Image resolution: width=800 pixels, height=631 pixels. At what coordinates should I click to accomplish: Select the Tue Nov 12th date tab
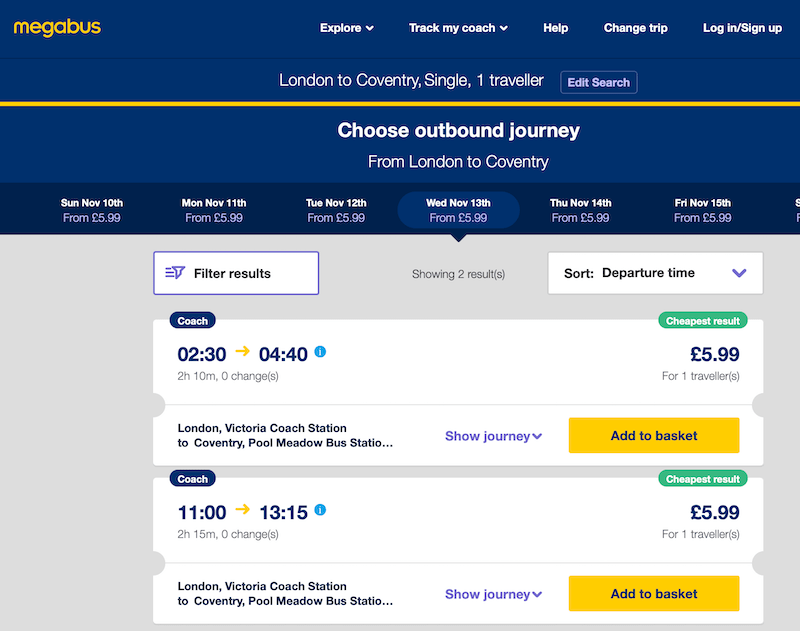tap(336, 210)
